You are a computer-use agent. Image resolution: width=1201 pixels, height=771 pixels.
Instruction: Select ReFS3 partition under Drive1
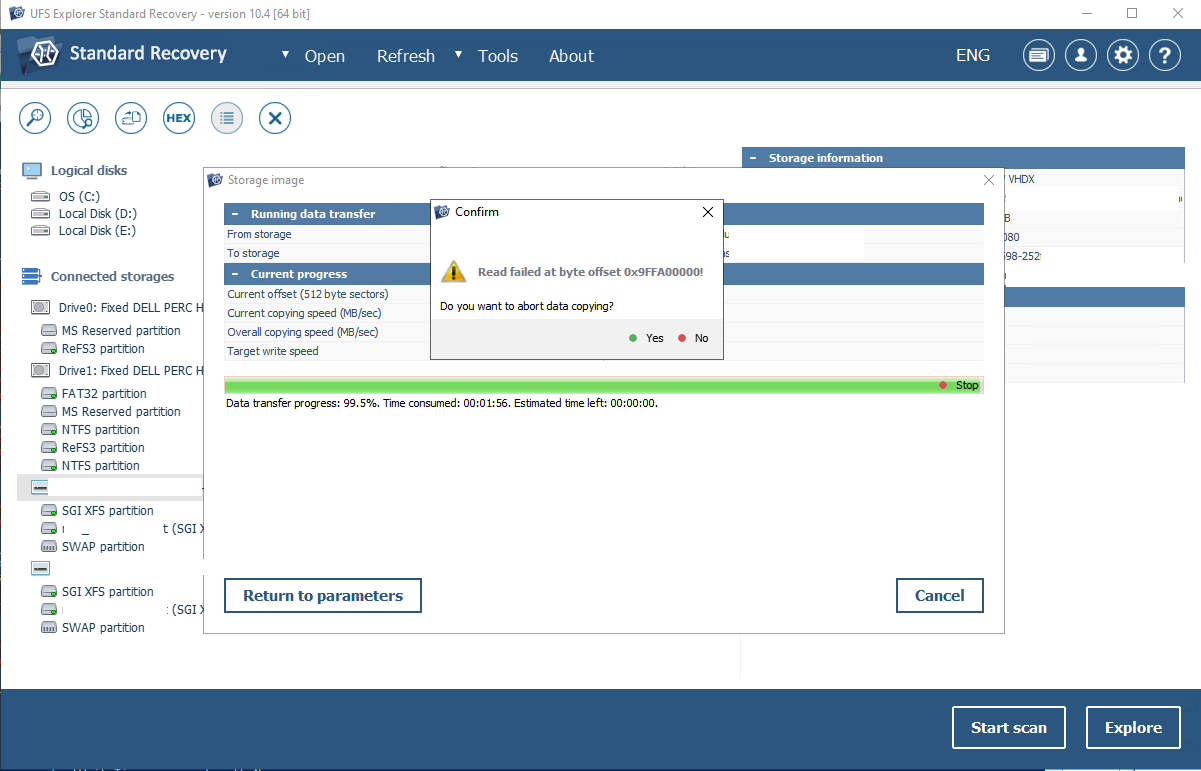pyautogui.click(x=103, y=448)
